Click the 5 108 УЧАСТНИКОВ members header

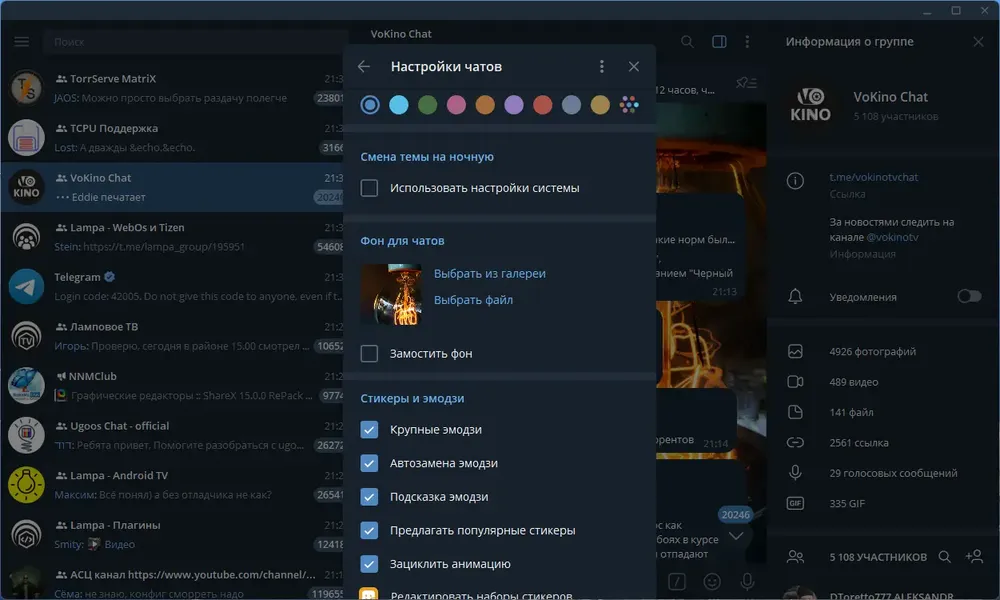pos(878,557)
